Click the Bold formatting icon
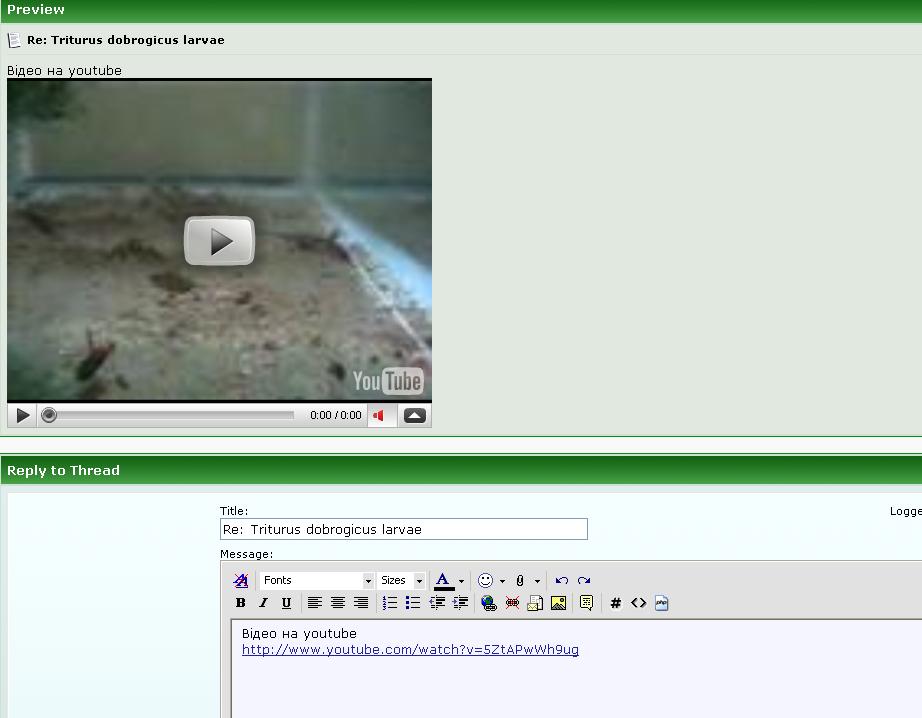 240,603
